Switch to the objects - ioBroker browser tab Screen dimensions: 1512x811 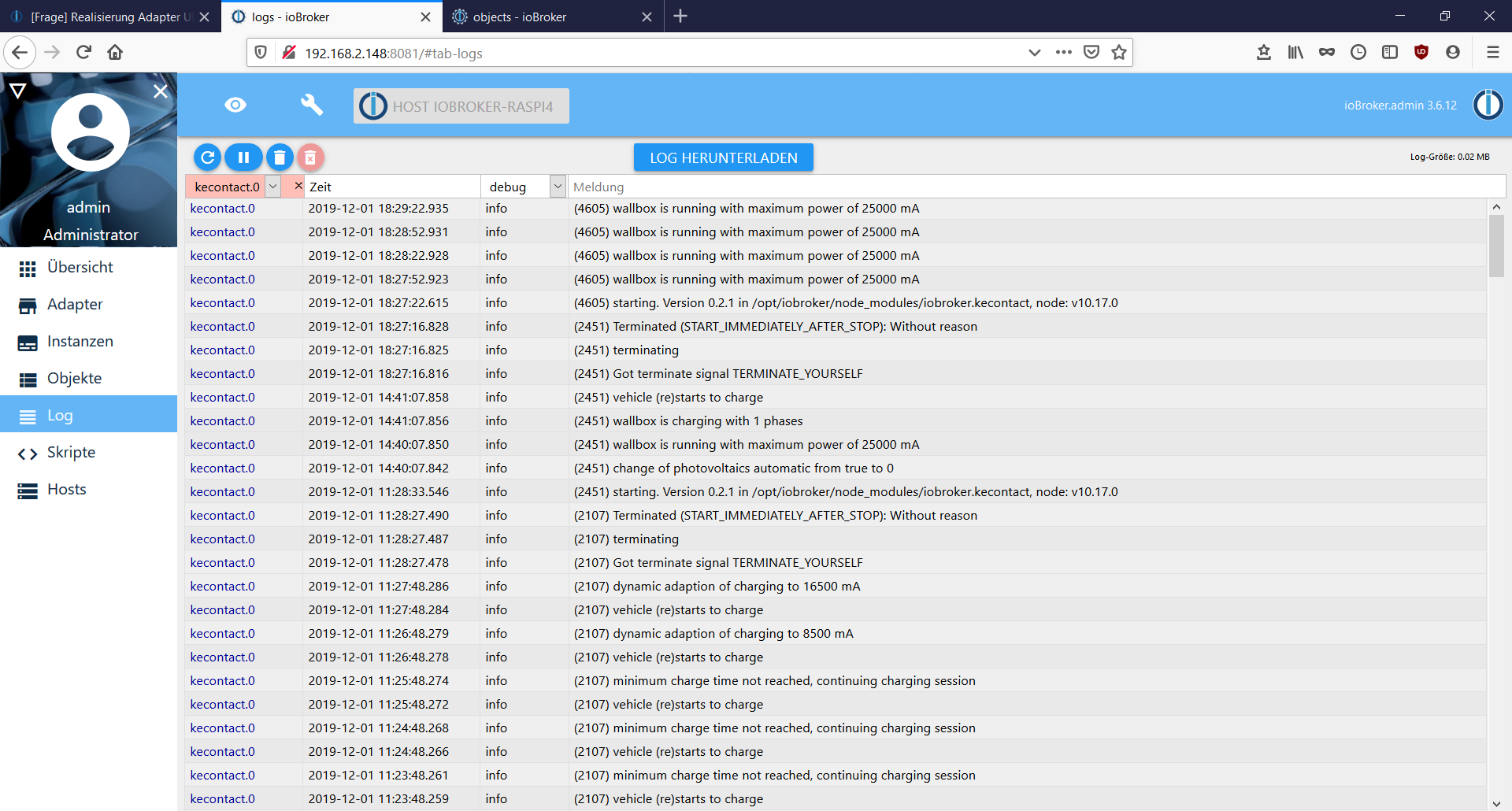(553, 17)
